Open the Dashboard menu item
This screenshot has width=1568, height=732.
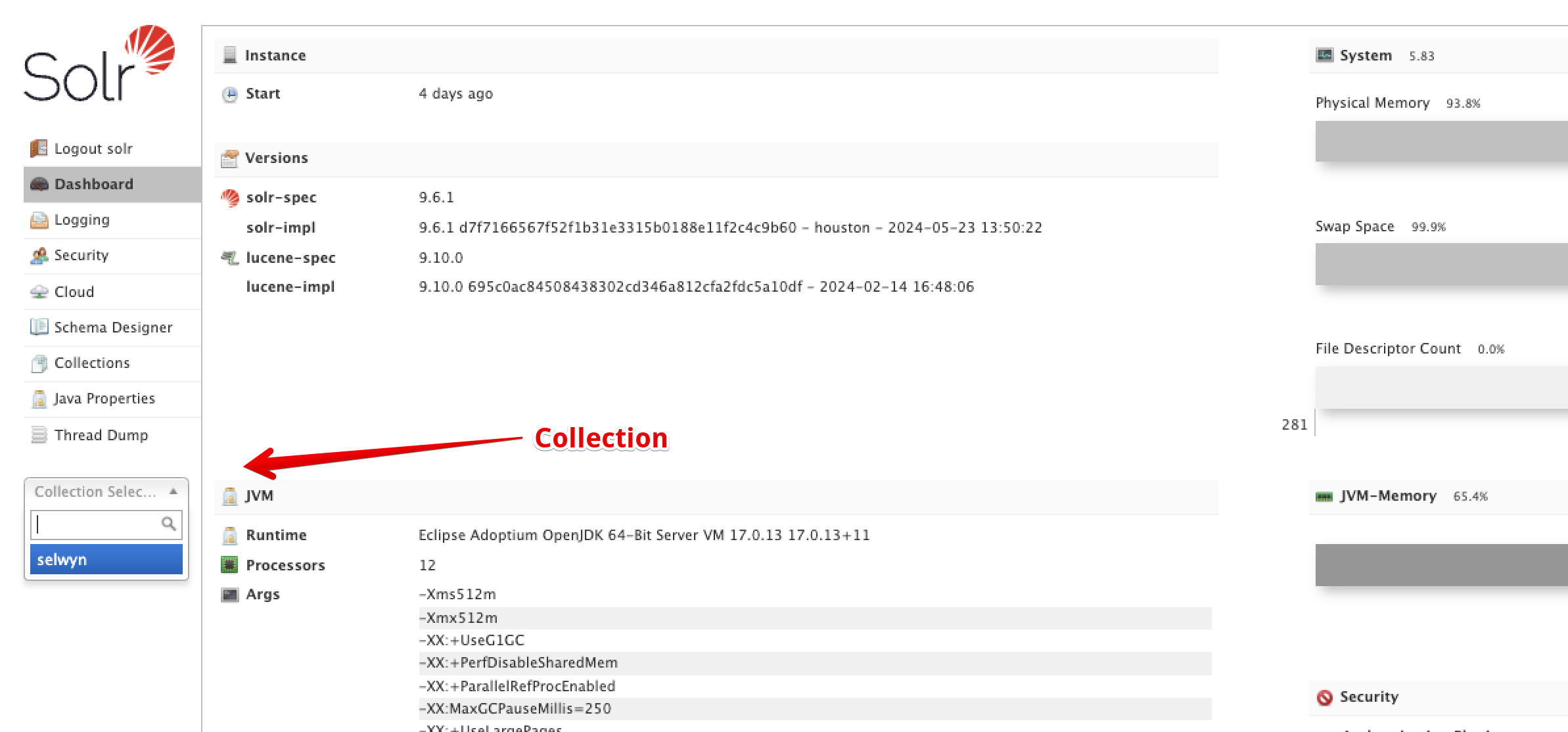click(112, 184)
